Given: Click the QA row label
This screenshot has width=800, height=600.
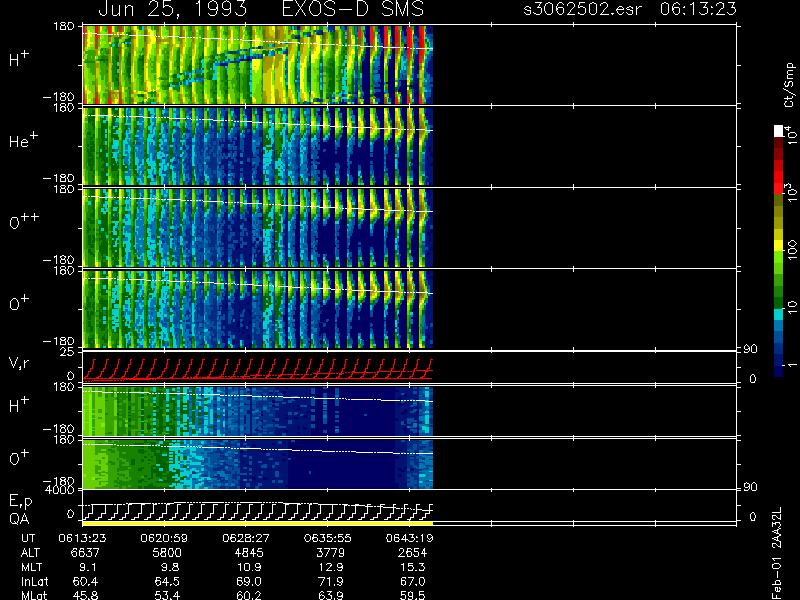Looking at the screenshot, I should point(18,519).
